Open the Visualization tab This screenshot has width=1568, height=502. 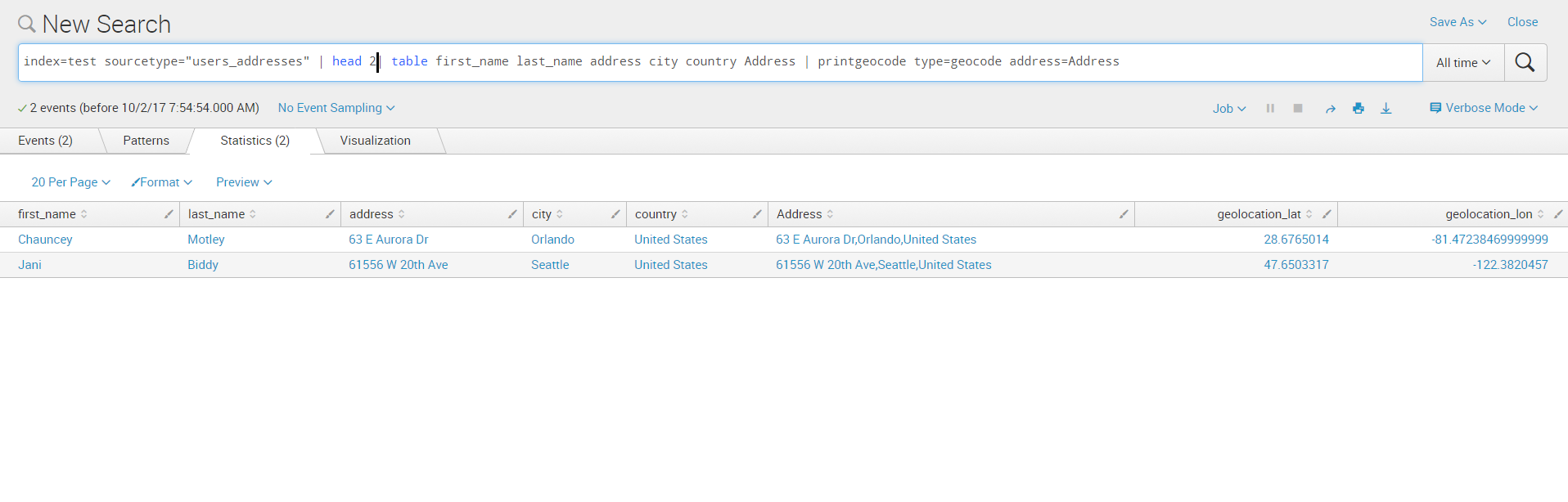point(376,141)
